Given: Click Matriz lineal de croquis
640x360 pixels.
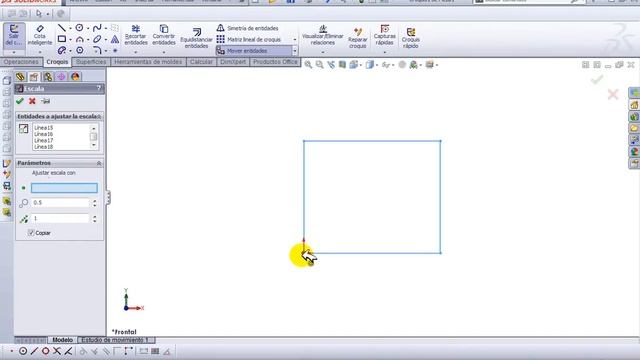Looking at the screenshot, I should pos(249,39).
